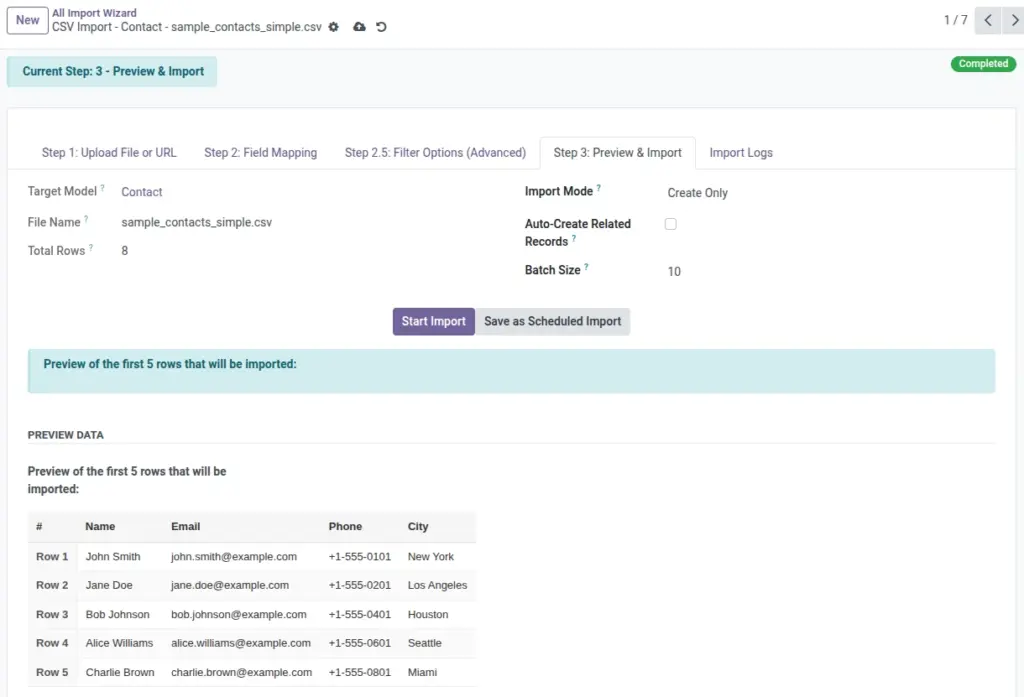Click the cloud save icon
Screen dimensions: 1024x697
tap(359, 27)
